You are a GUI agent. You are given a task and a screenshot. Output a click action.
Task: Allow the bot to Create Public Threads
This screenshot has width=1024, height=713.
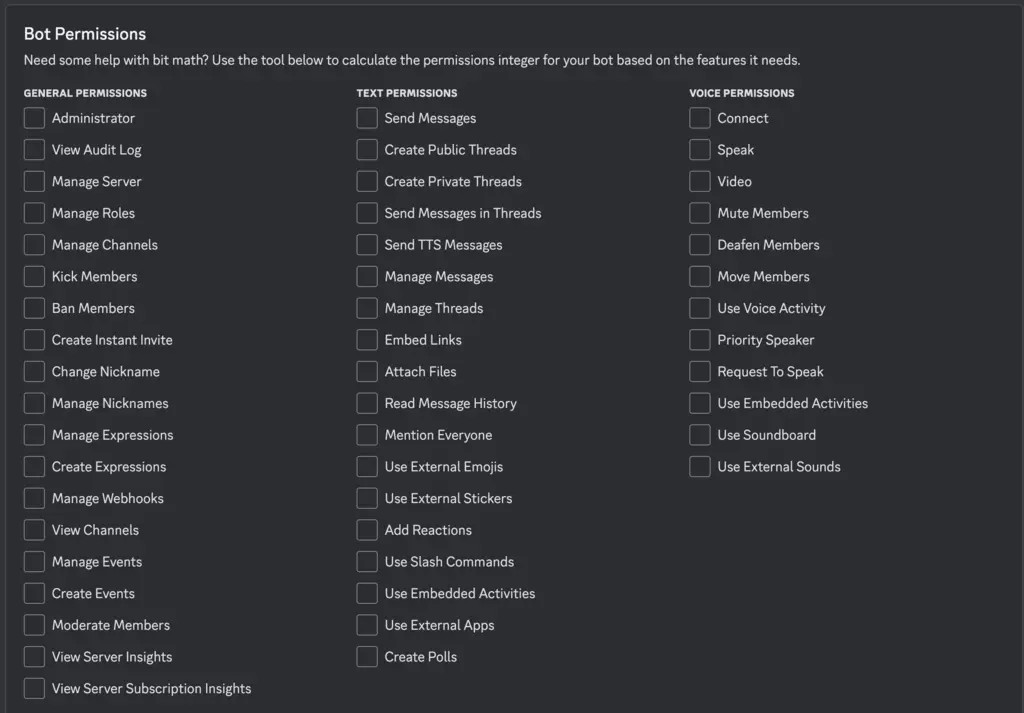[366, 149]
